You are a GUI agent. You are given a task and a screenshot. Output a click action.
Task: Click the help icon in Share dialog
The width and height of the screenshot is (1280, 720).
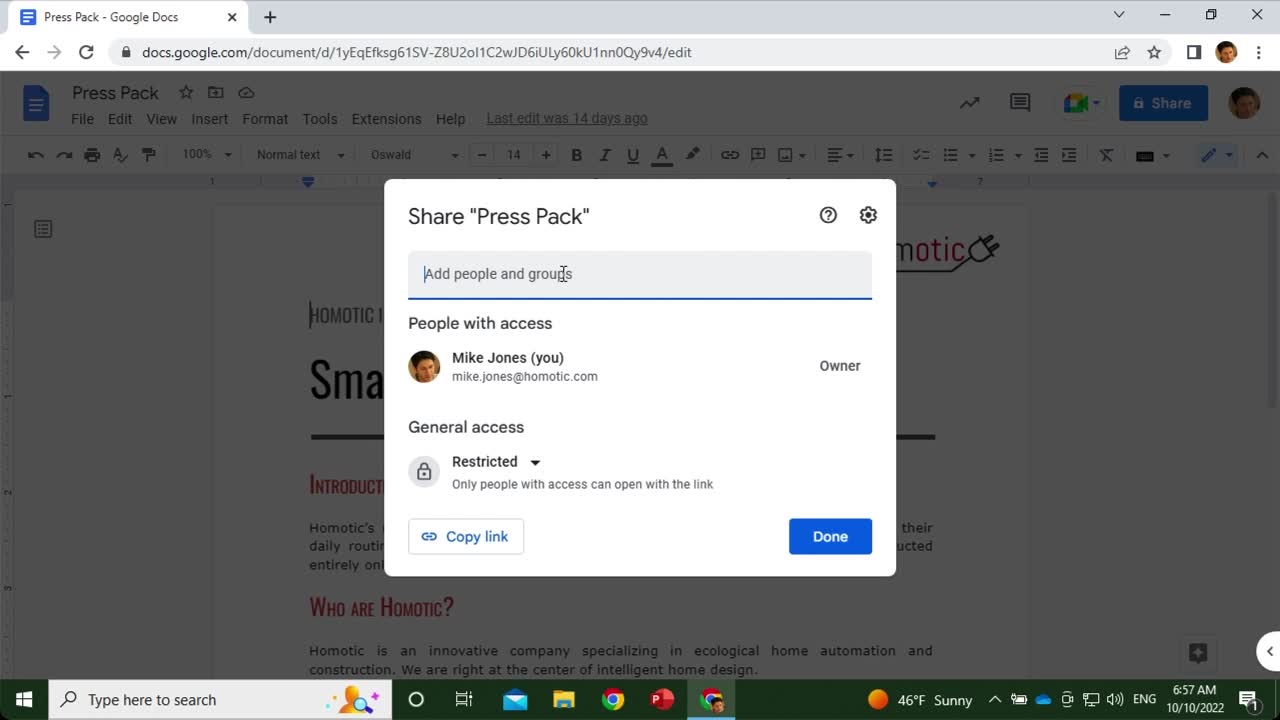click(x=828, y=215)
